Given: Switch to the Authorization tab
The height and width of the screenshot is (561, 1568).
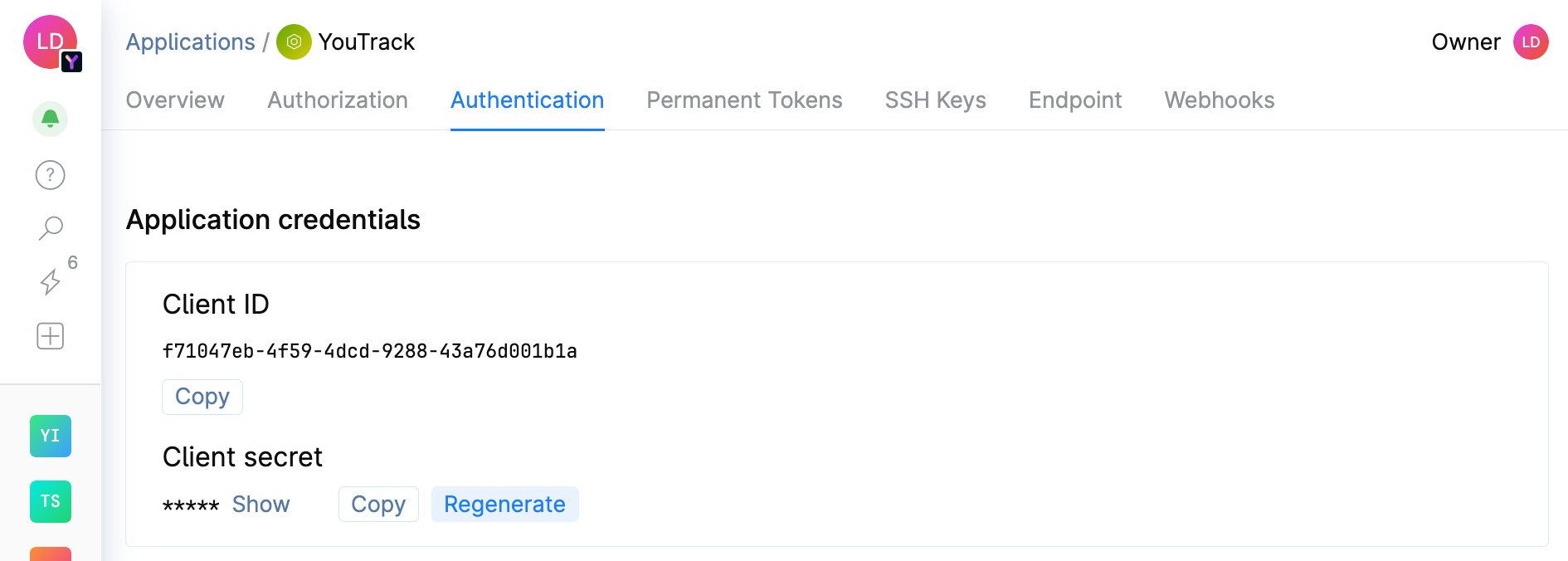Looking at the screenshot, I should pos(337,100).
